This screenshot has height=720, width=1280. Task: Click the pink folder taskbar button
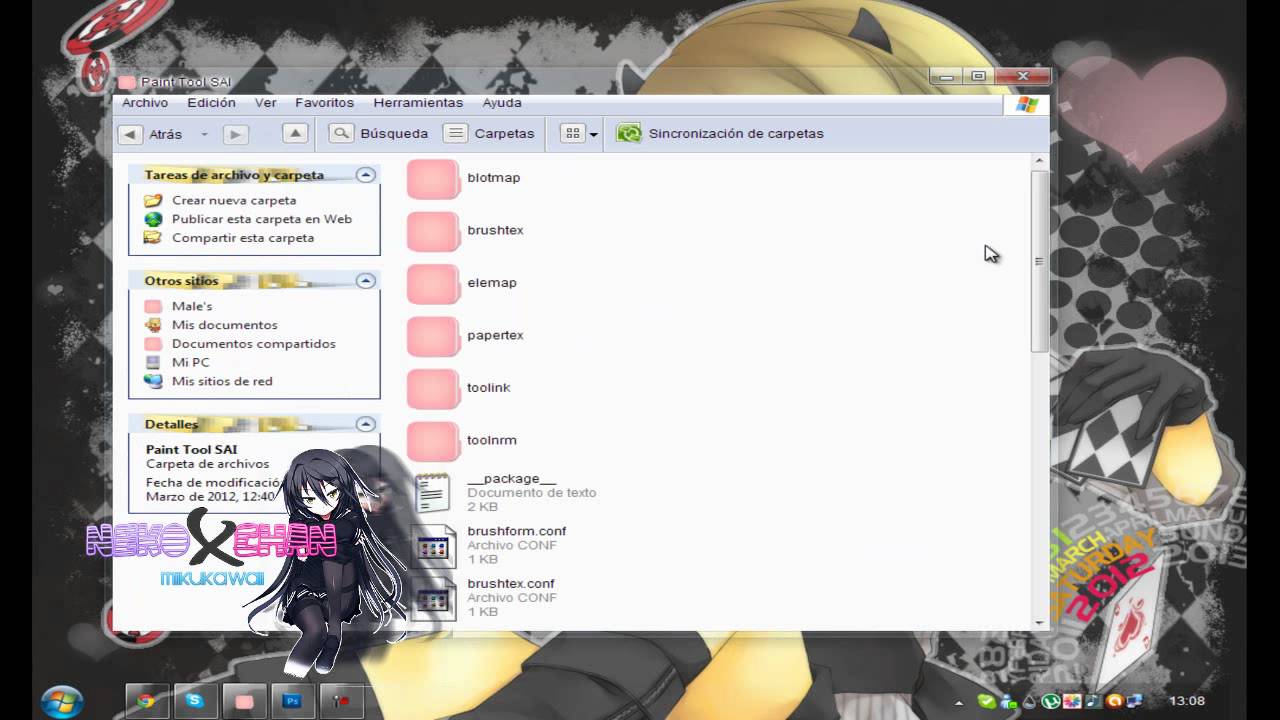244,701
